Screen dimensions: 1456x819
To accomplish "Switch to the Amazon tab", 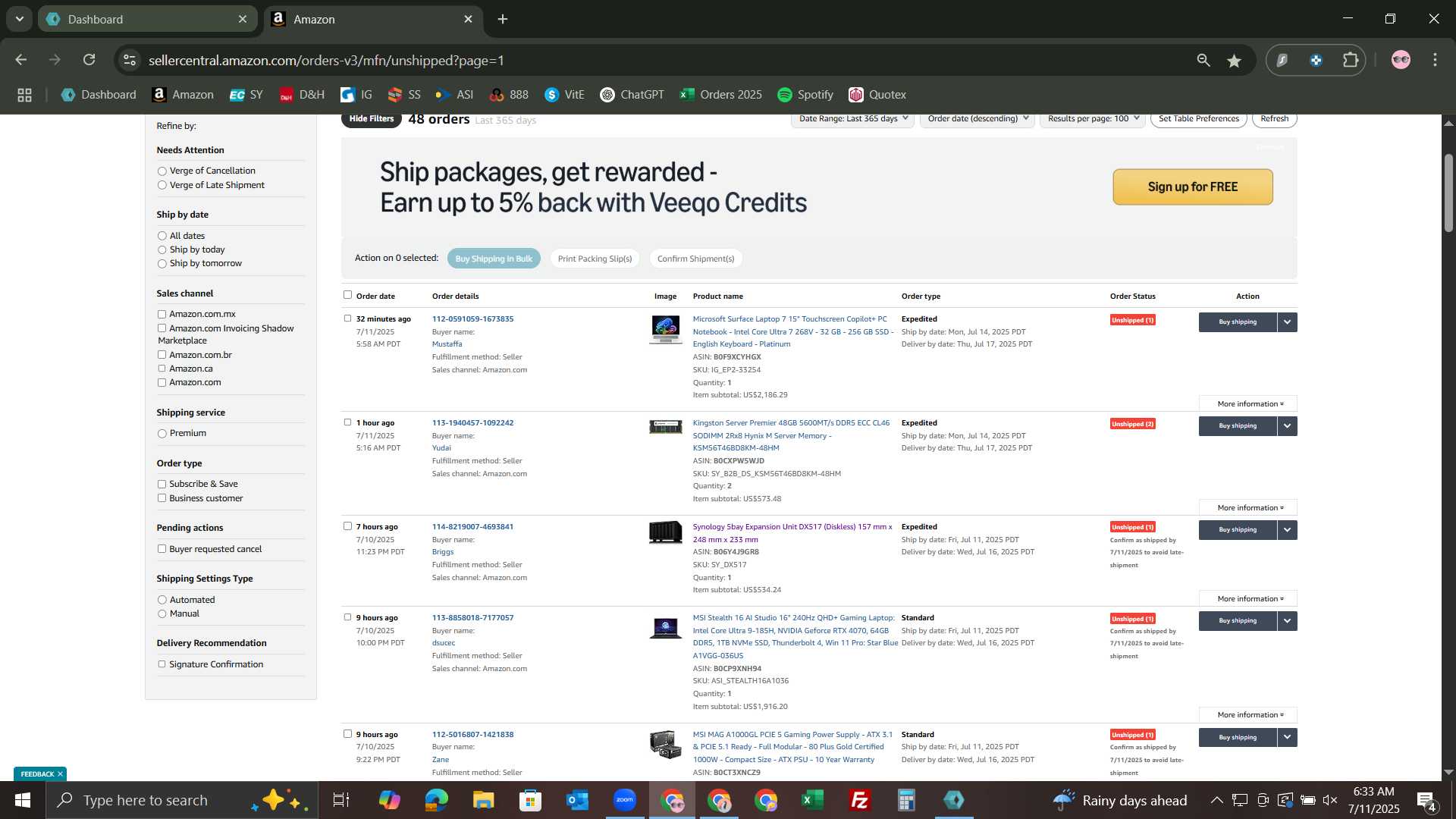I will click(374, 19).
